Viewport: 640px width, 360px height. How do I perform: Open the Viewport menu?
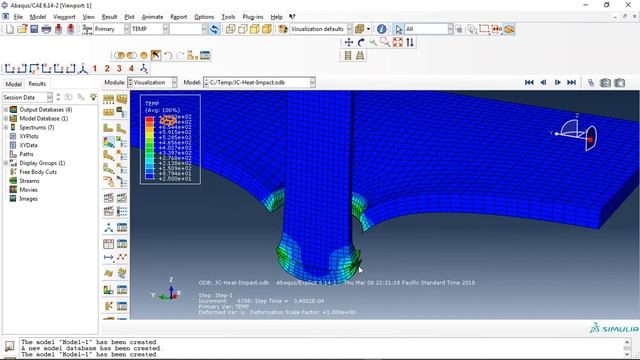(x=64, y=17)
